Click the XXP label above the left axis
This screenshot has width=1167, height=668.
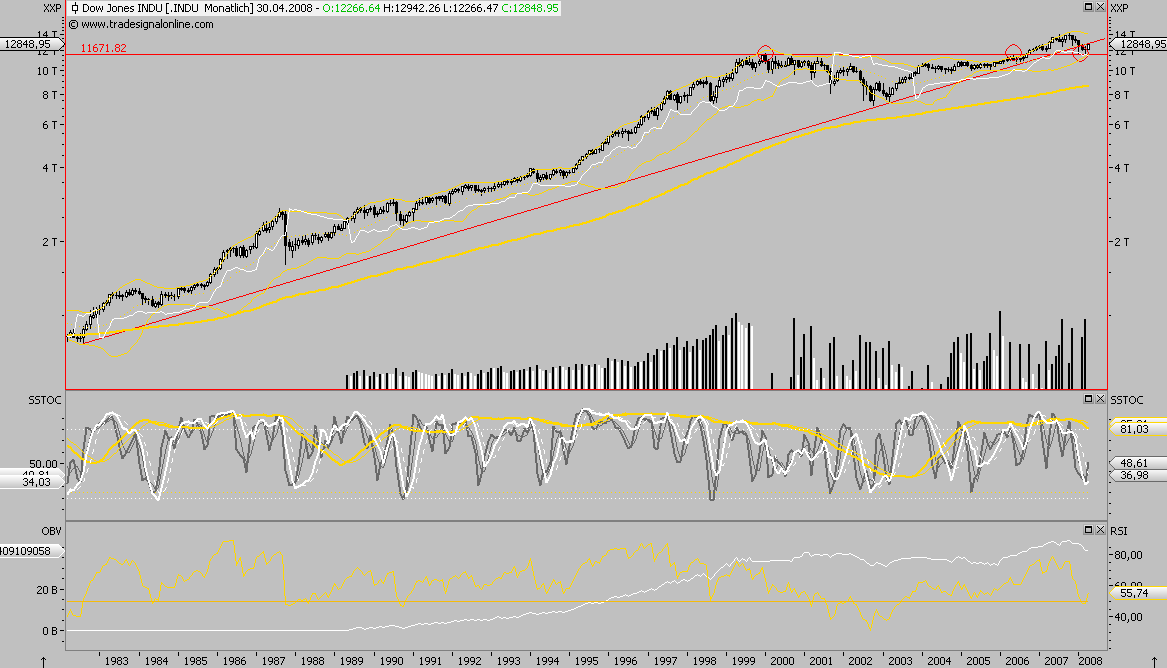(x=52, y=8)
